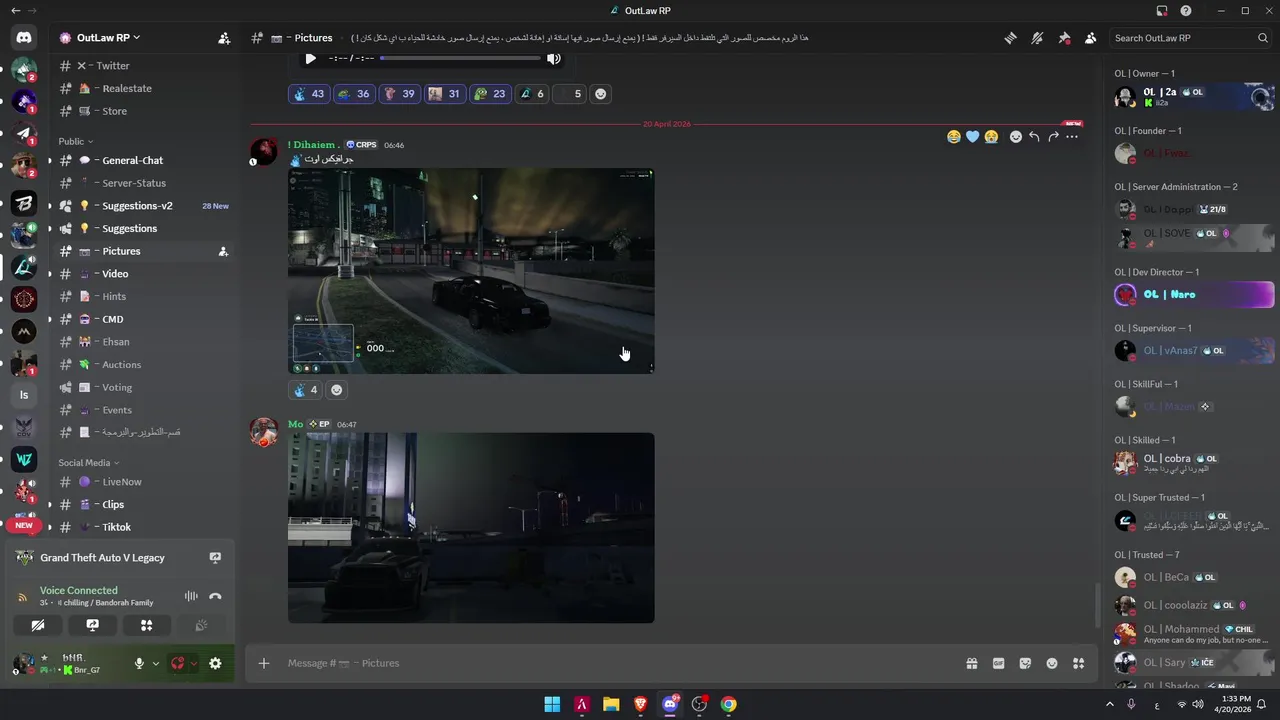Open the GIF picker
The height and width of the screenshot is (720, 1280).
(998, 663)
